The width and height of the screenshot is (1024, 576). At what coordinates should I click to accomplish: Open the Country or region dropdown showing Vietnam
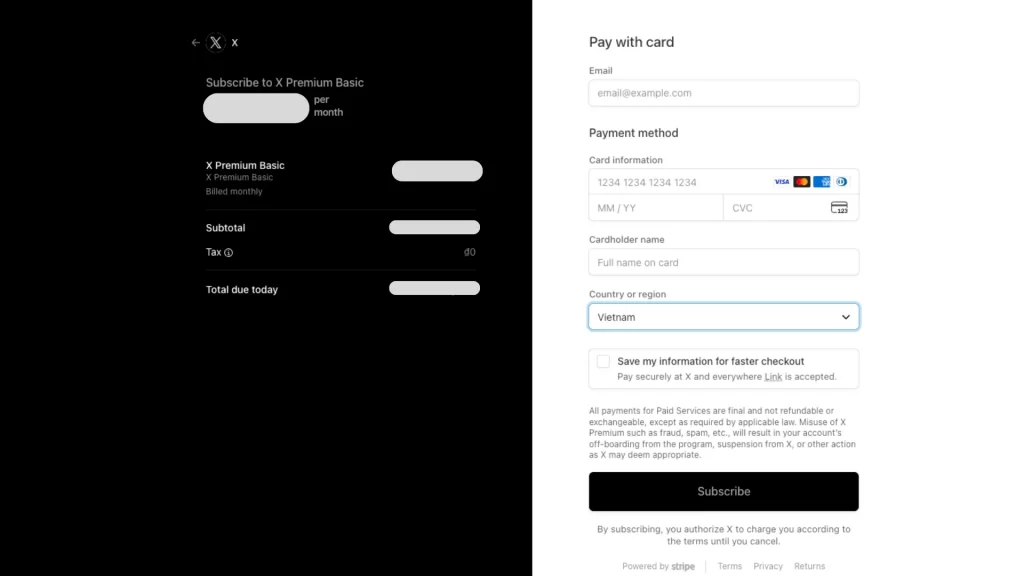[723, 317]
